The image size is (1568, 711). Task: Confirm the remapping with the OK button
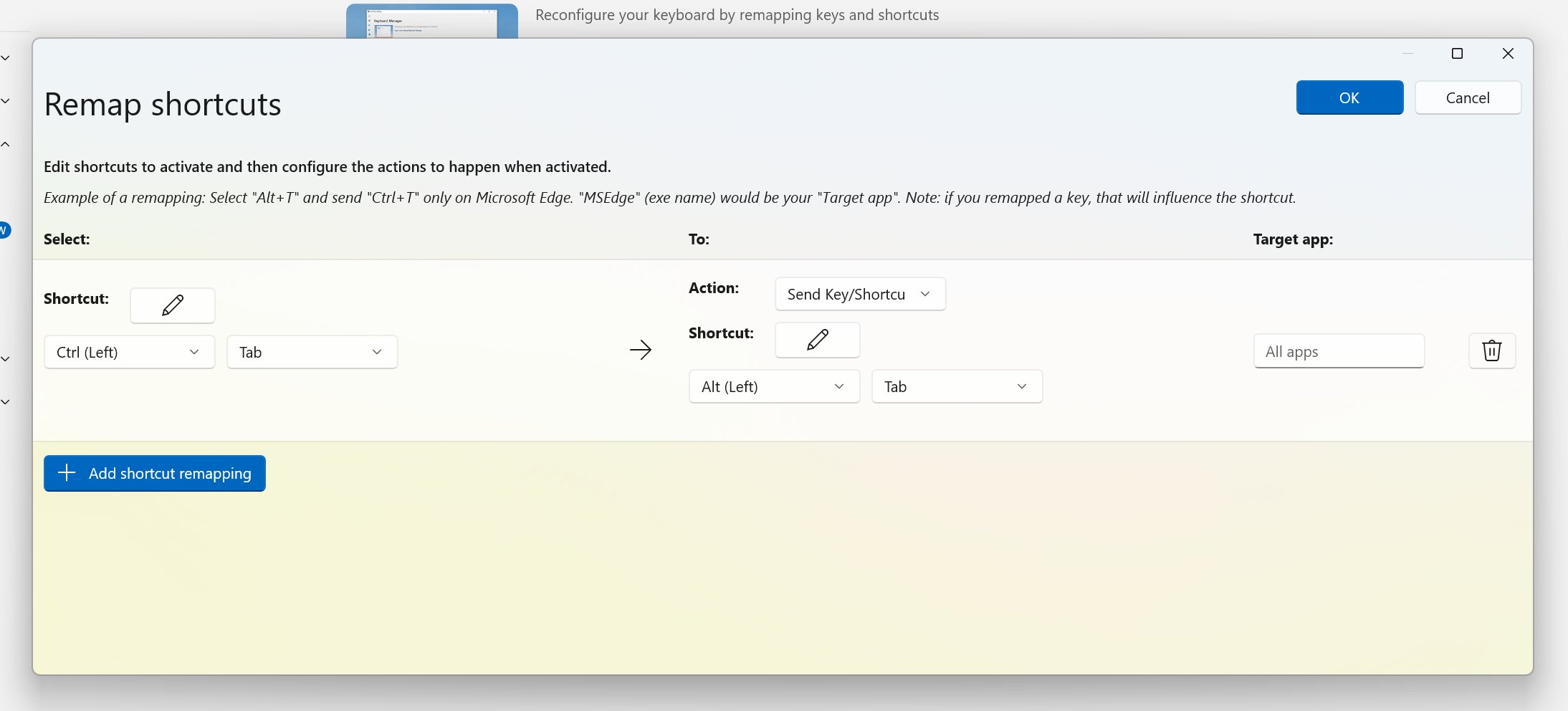click(1349, 97)
